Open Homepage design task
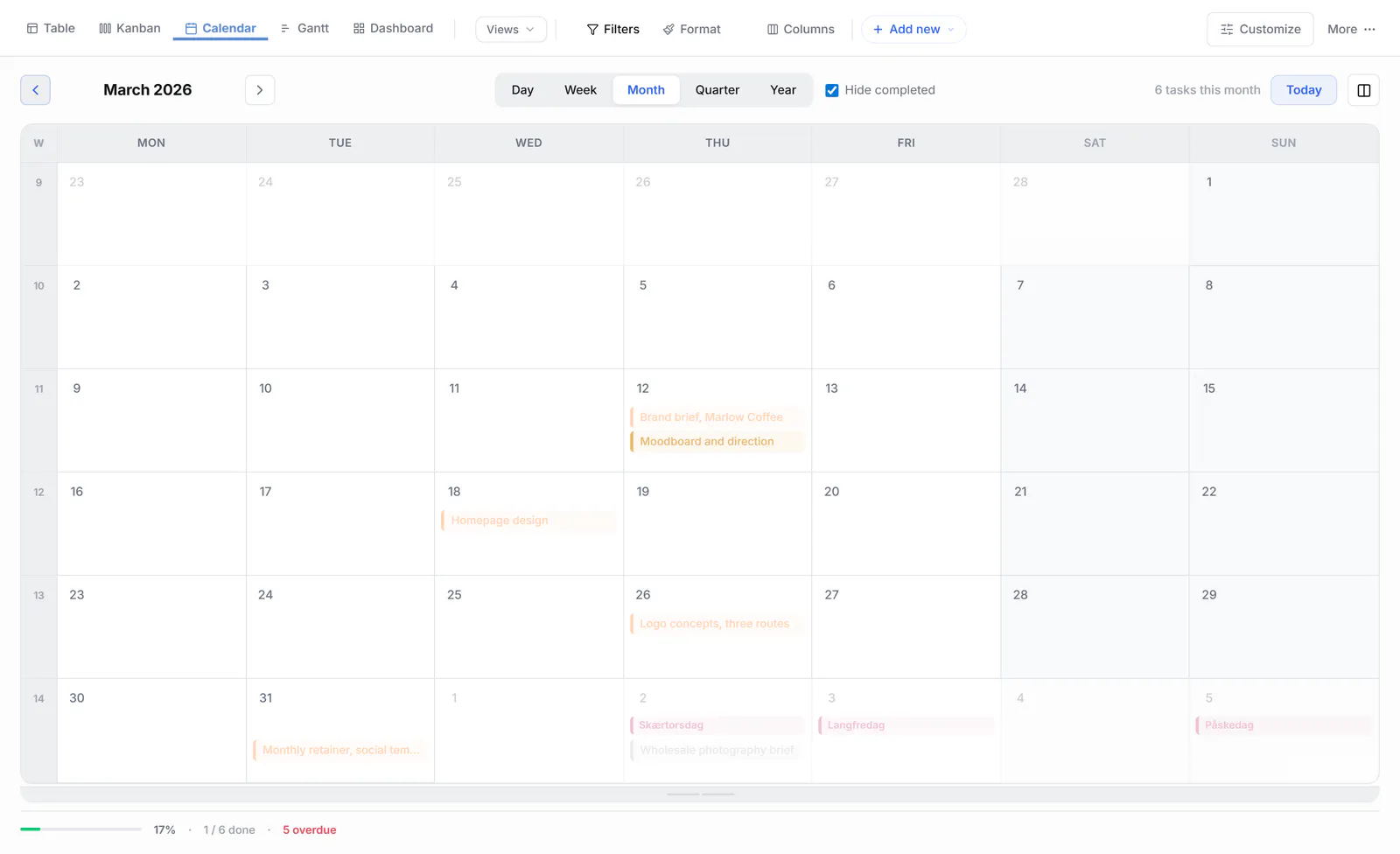 point(528,521)
